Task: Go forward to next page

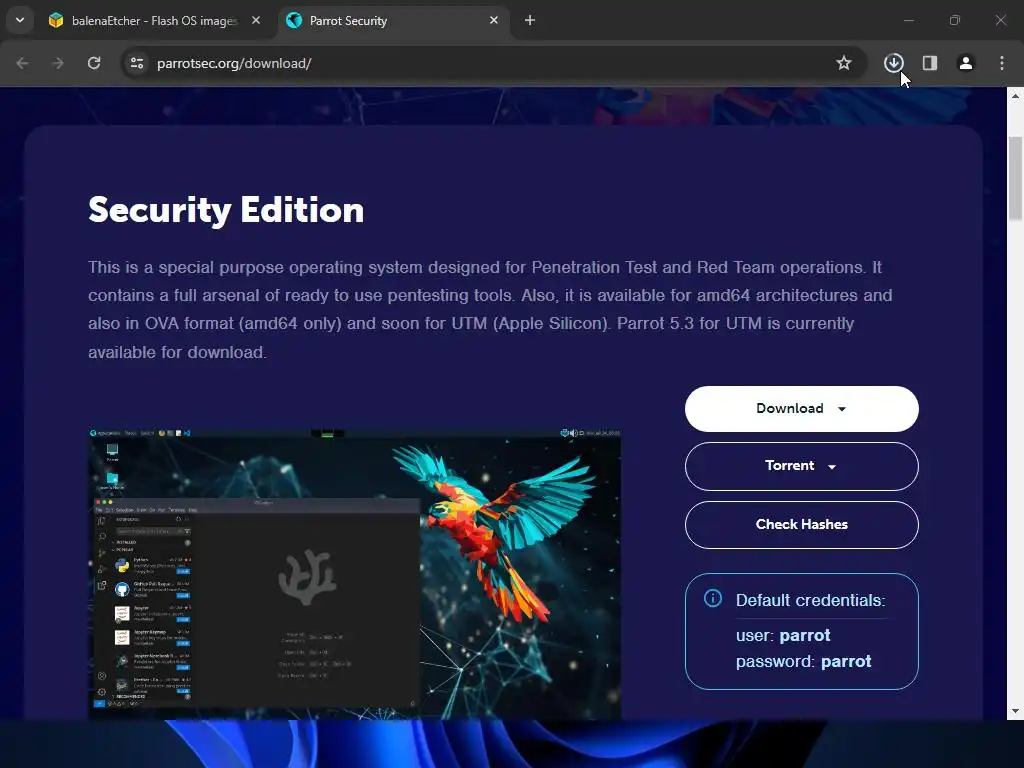Action: pos(58,63)
